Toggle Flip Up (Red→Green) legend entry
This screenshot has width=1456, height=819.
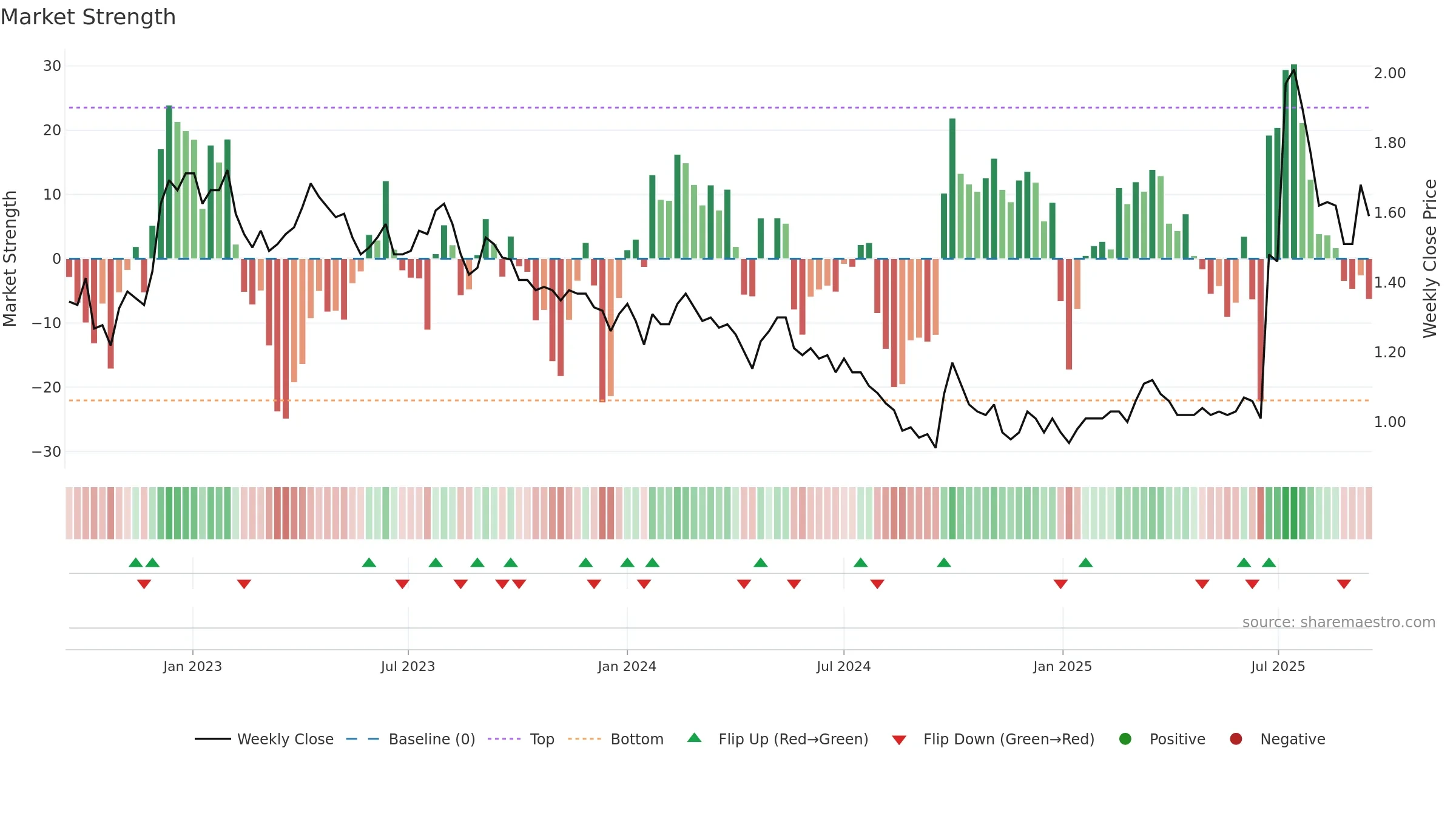pyautogui.click(x=778, y=739)
